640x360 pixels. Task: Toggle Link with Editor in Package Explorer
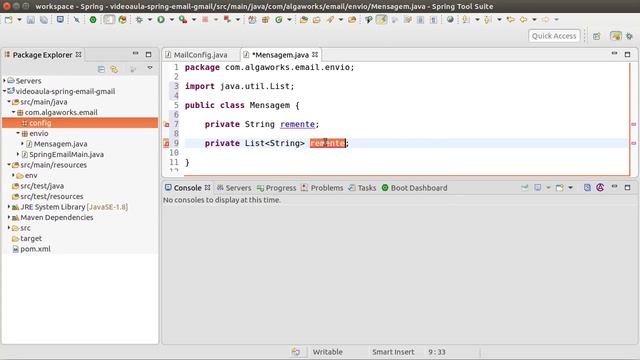point(115,69)
